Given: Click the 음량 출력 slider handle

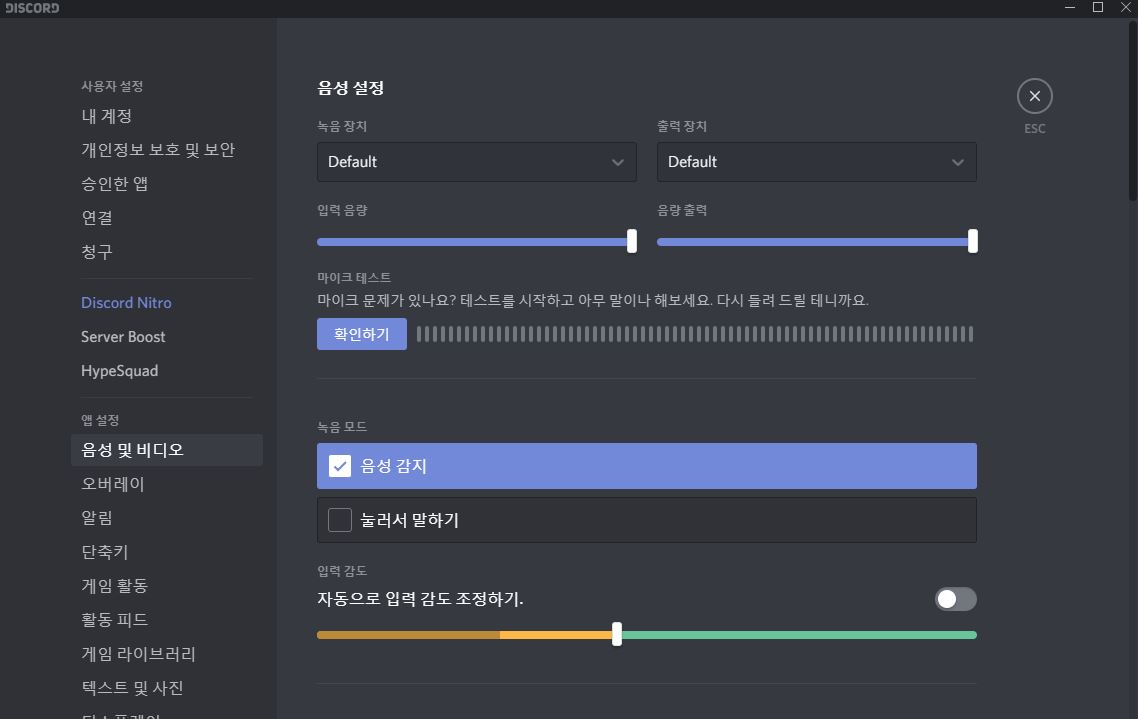Looking at the screenshot, I should (973, 241).
